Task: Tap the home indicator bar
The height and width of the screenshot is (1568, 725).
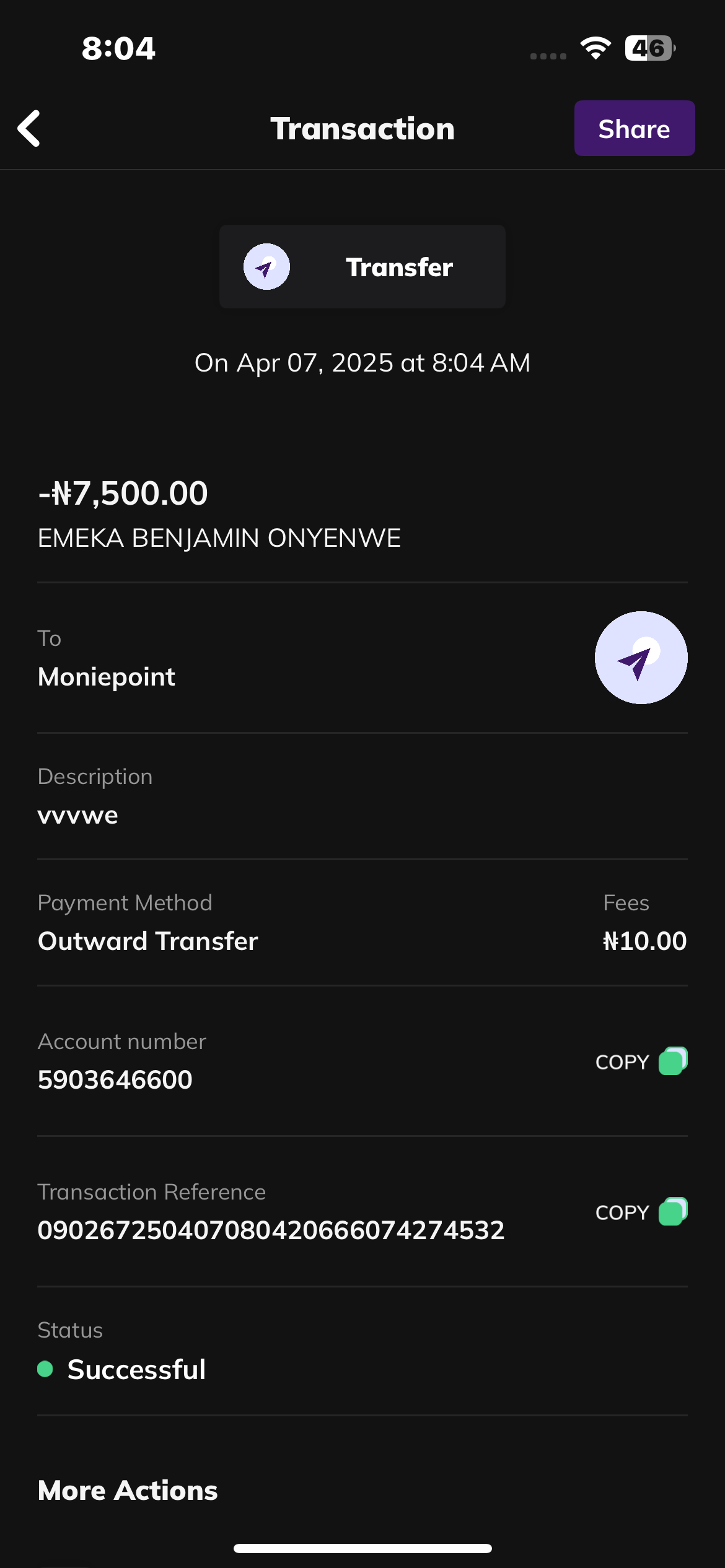Action: [x=362, y=1548]
